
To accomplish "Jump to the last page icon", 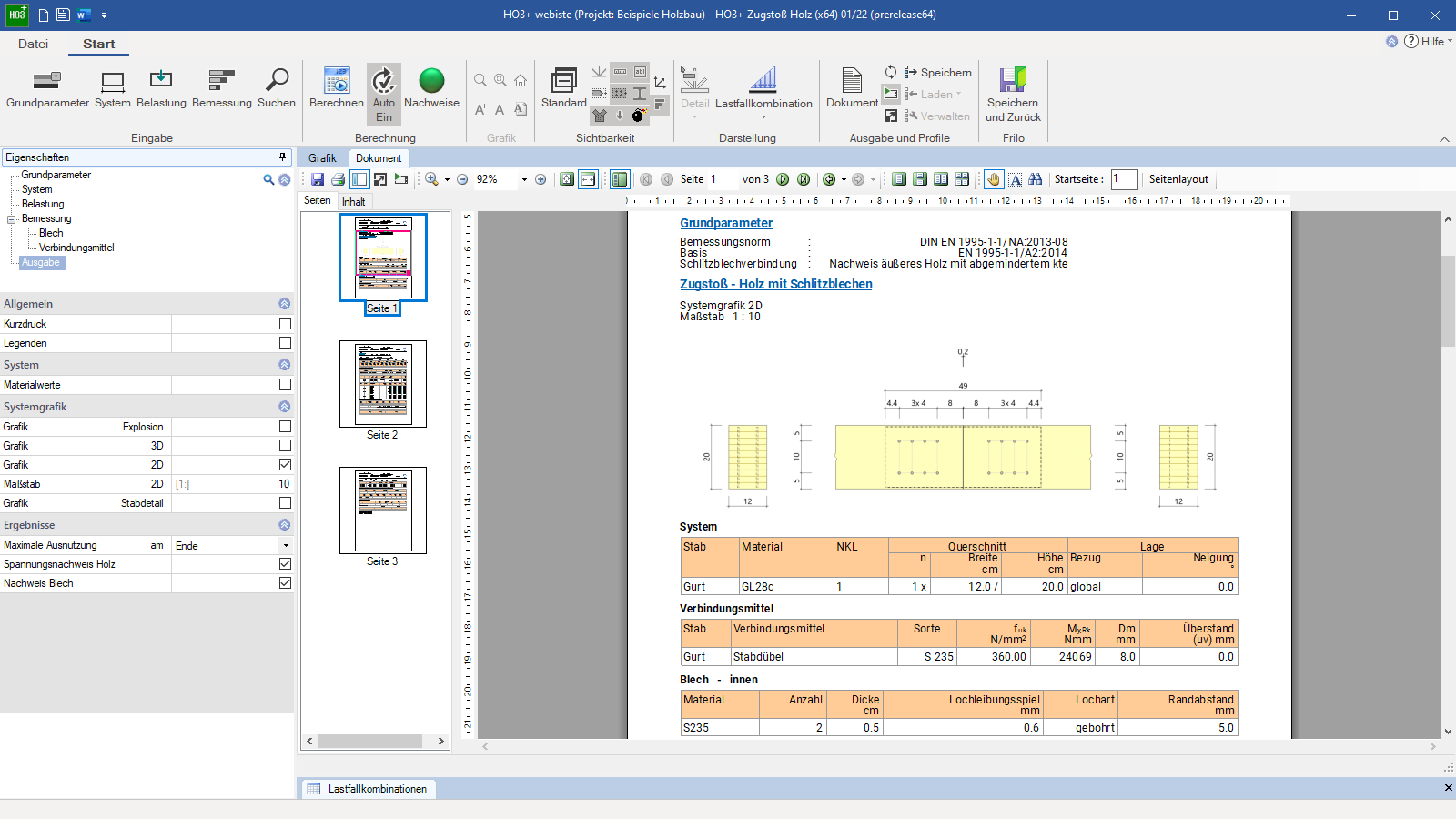I will pyautogui.click(x=804, y=179).
